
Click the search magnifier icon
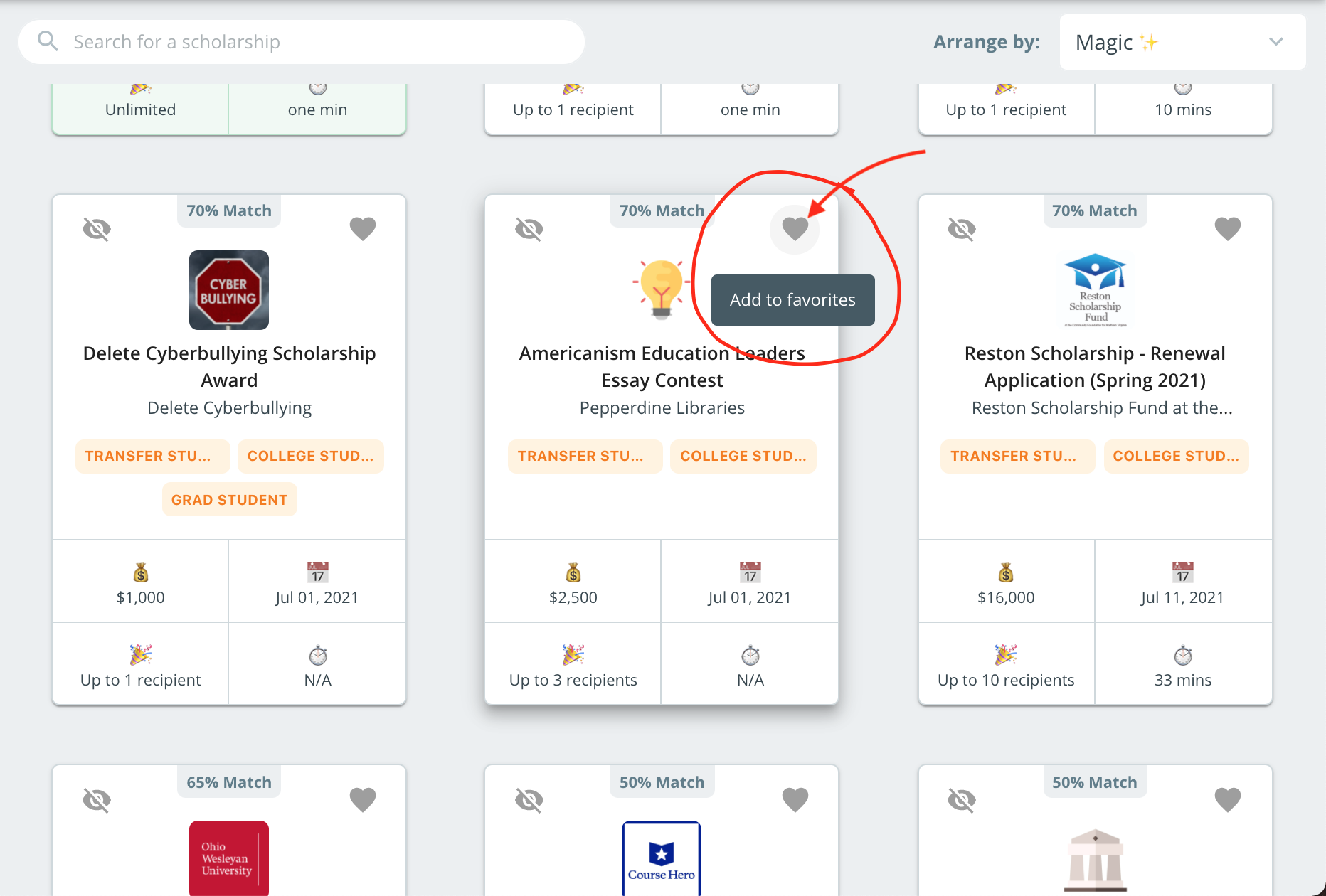(x=48, y=41)
